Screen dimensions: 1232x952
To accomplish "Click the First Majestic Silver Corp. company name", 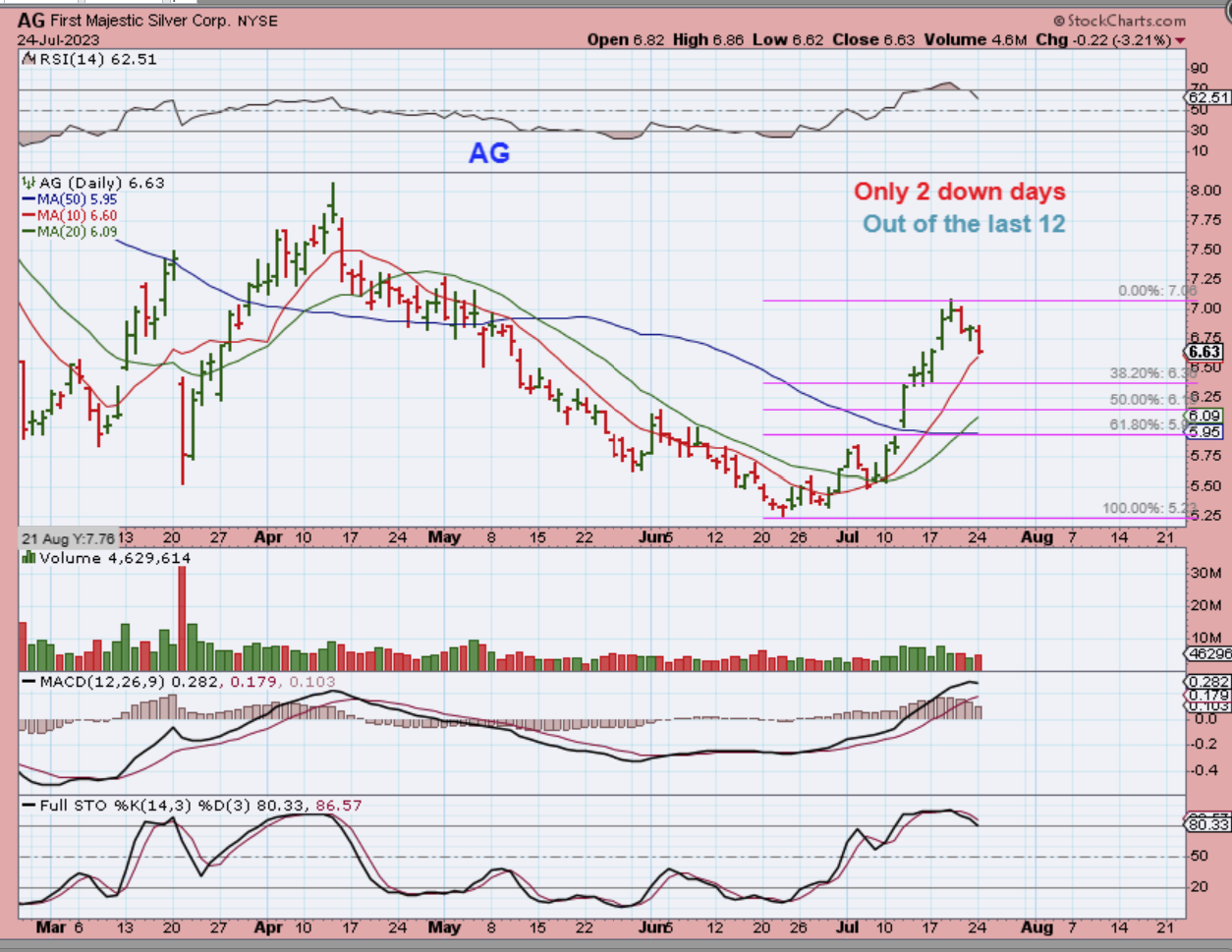I will (x=139, y=21).
